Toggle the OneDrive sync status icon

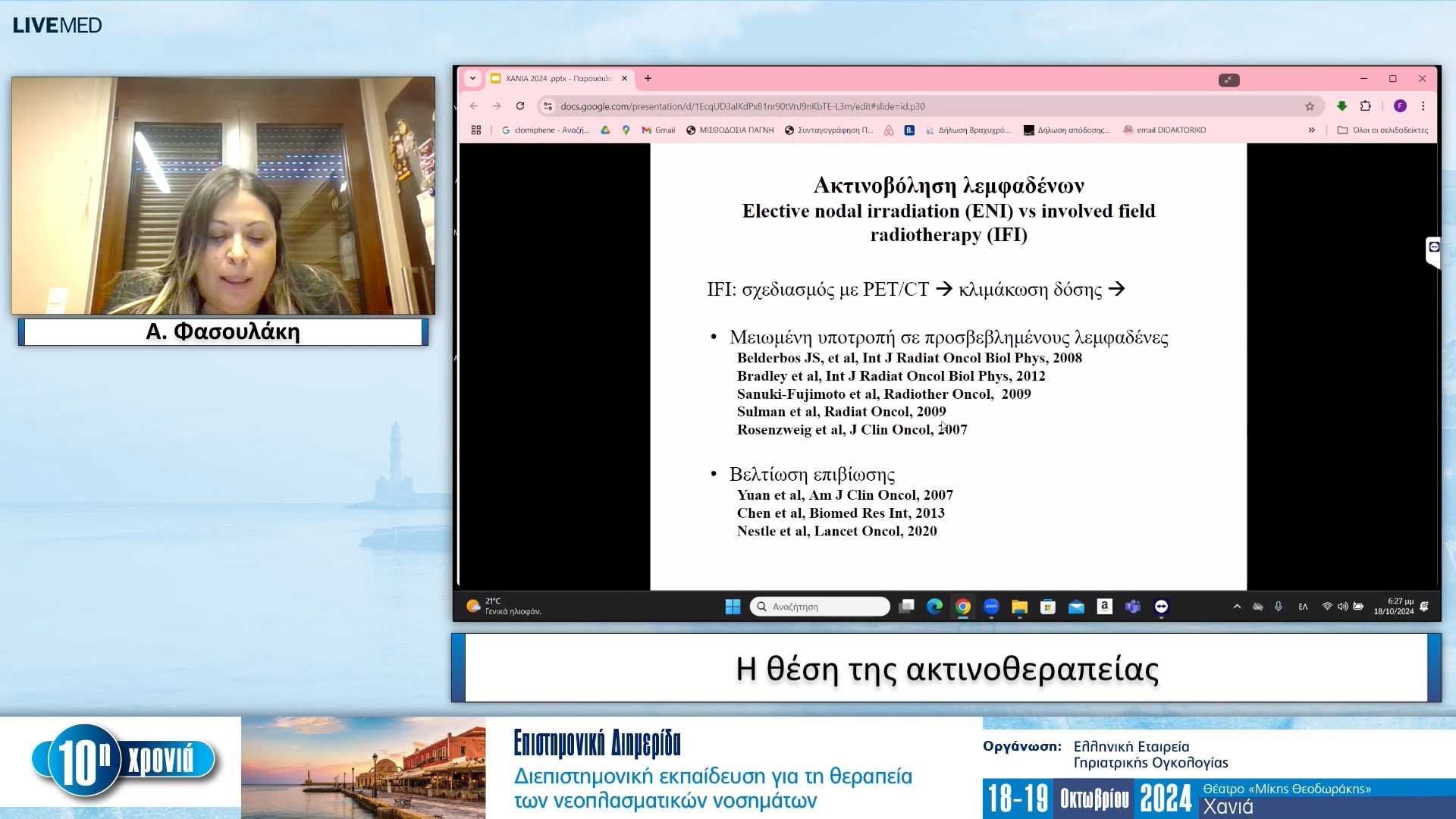point(1258,607)
